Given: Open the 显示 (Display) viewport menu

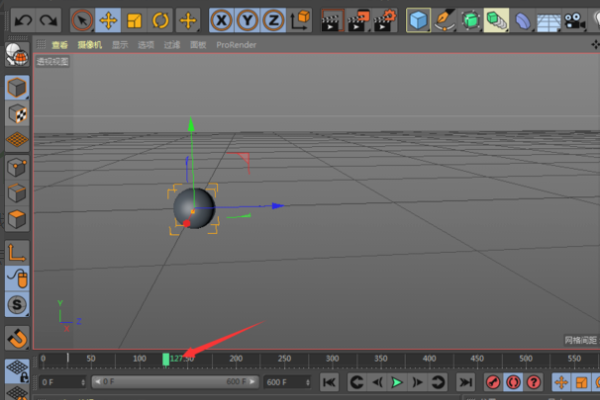Looking at the screenshot, I should pos(120,45).
